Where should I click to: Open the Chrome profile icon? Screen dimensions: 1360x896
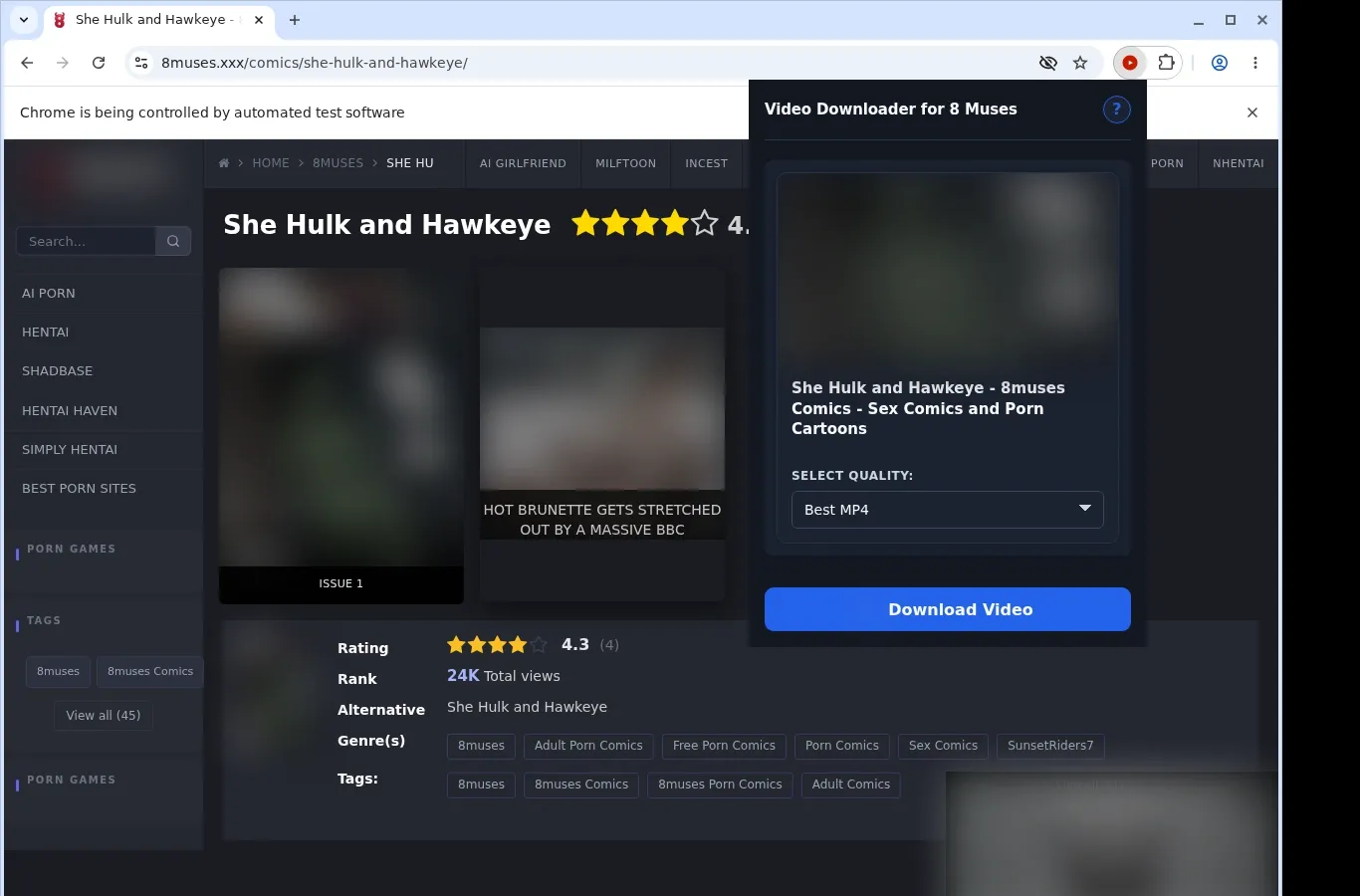coord(1219,63)
